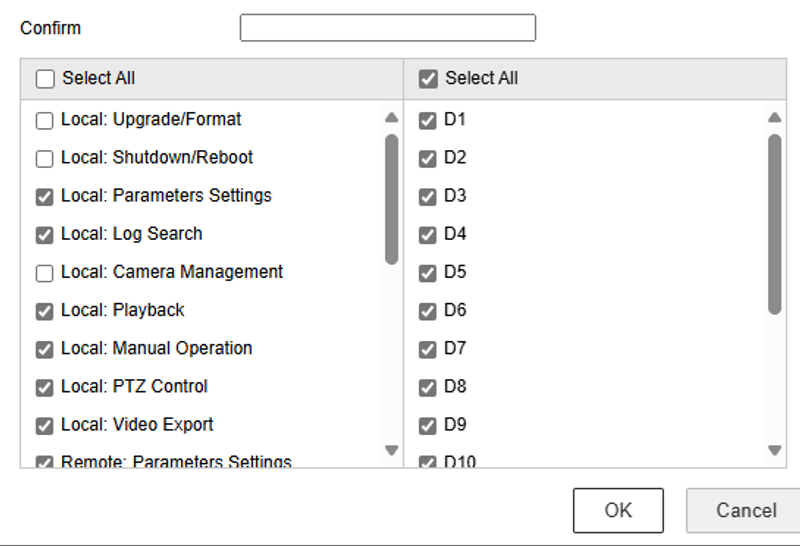Cancel the permission dialog
Image resolution: width=800 pixels, height=546 pixels.
pyautogui.click(x=746, y=511)
